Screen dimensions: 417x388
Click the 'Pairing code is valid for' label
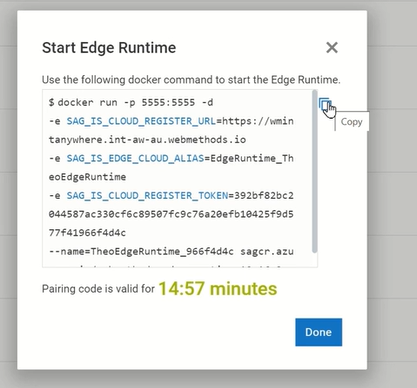click(x=98, y=289)
